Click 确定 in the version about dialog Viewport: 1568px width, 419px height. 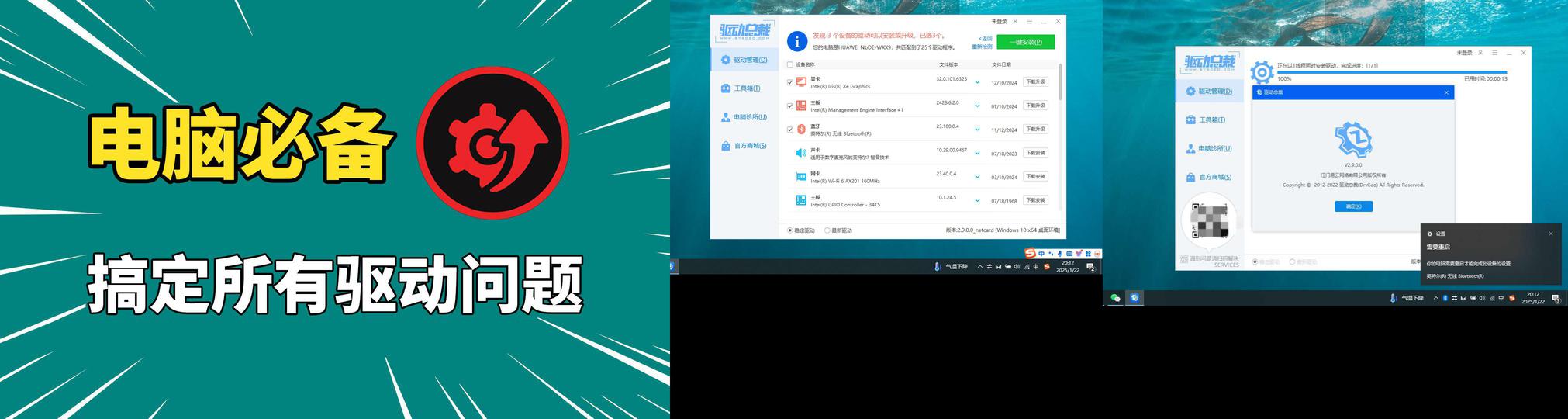coord(1353,206)
